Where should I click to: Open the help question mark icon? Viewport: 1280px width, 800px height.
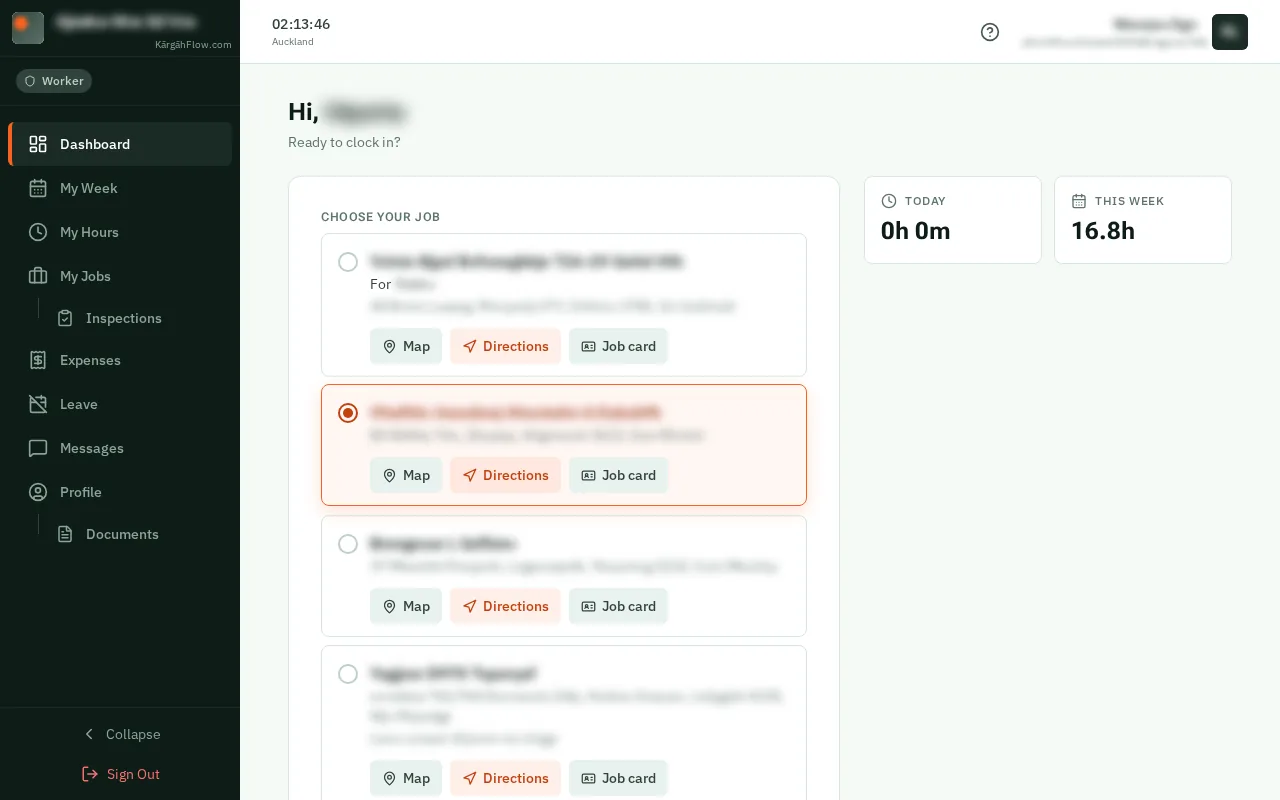[x=990, y=32]
